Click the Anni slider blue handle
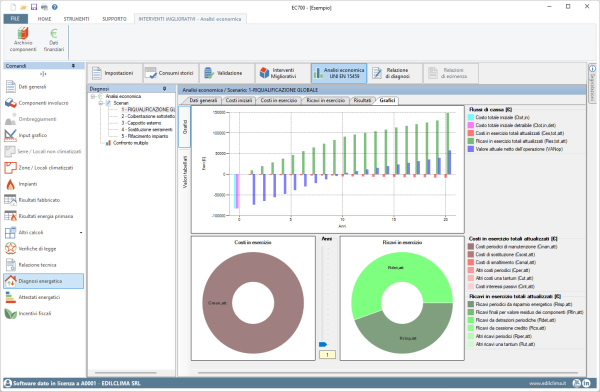600x392 pixels. (323, 344)
